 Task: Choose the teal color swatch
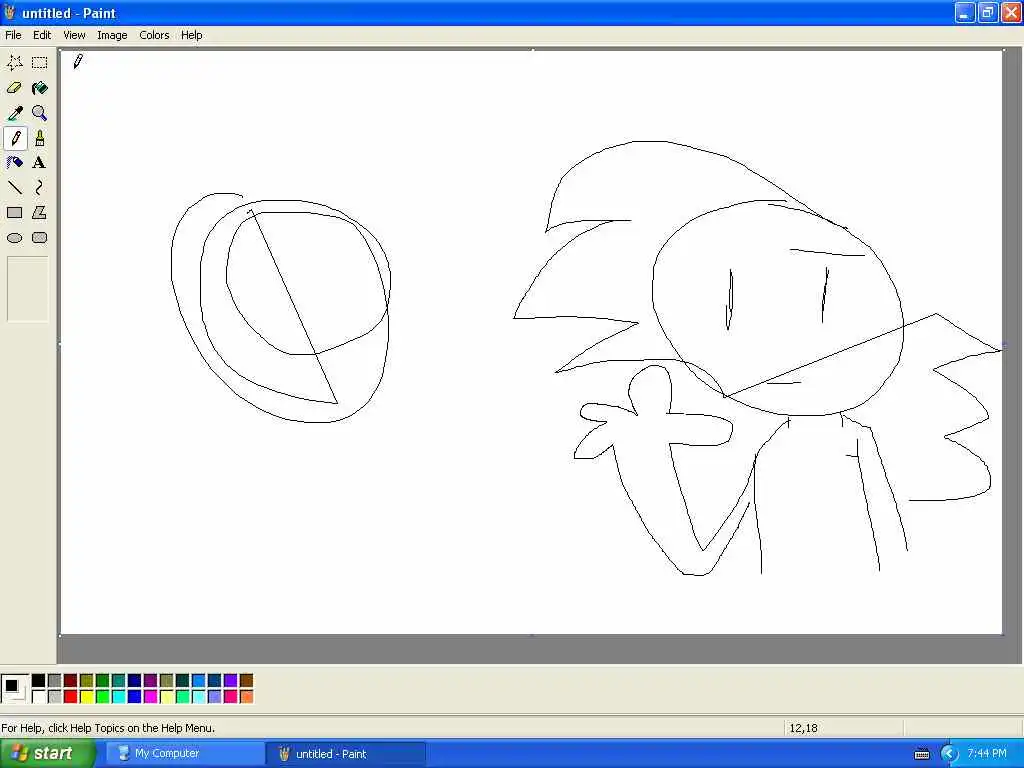118,681
